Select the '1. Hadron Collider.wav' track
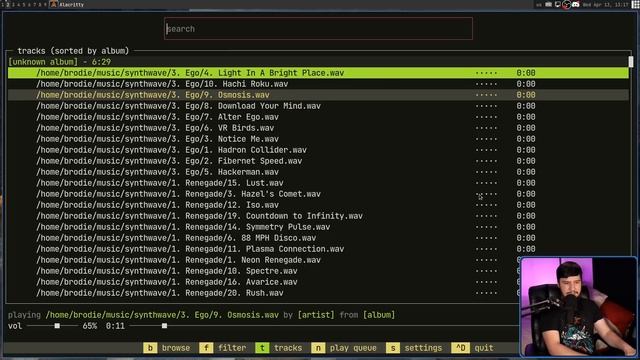Image resolution: width=640 pixels, height=360 pixels. pos(318,150)
